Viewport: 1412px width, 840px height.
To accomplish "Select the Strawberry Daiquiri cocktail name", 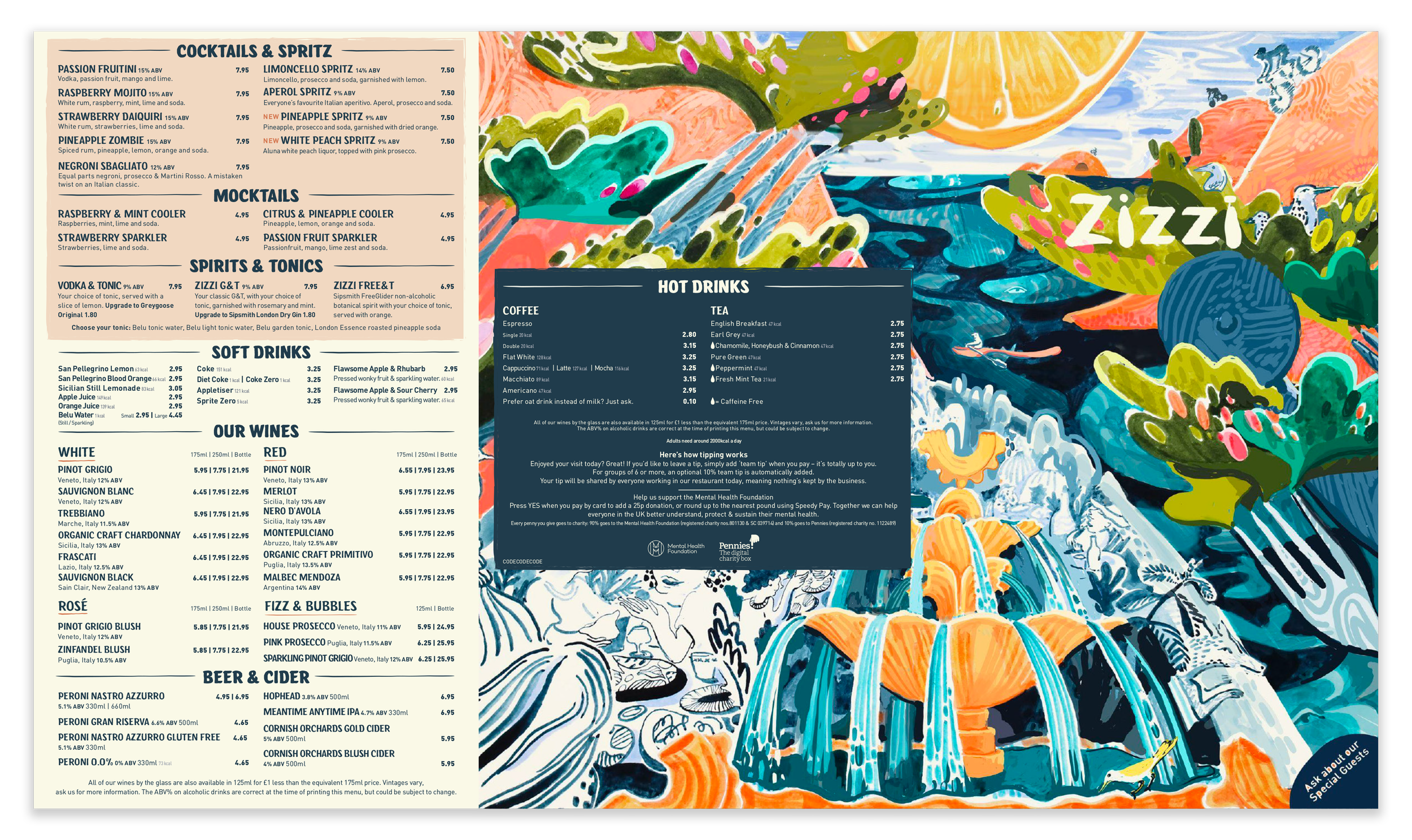I will coord(110,117).
